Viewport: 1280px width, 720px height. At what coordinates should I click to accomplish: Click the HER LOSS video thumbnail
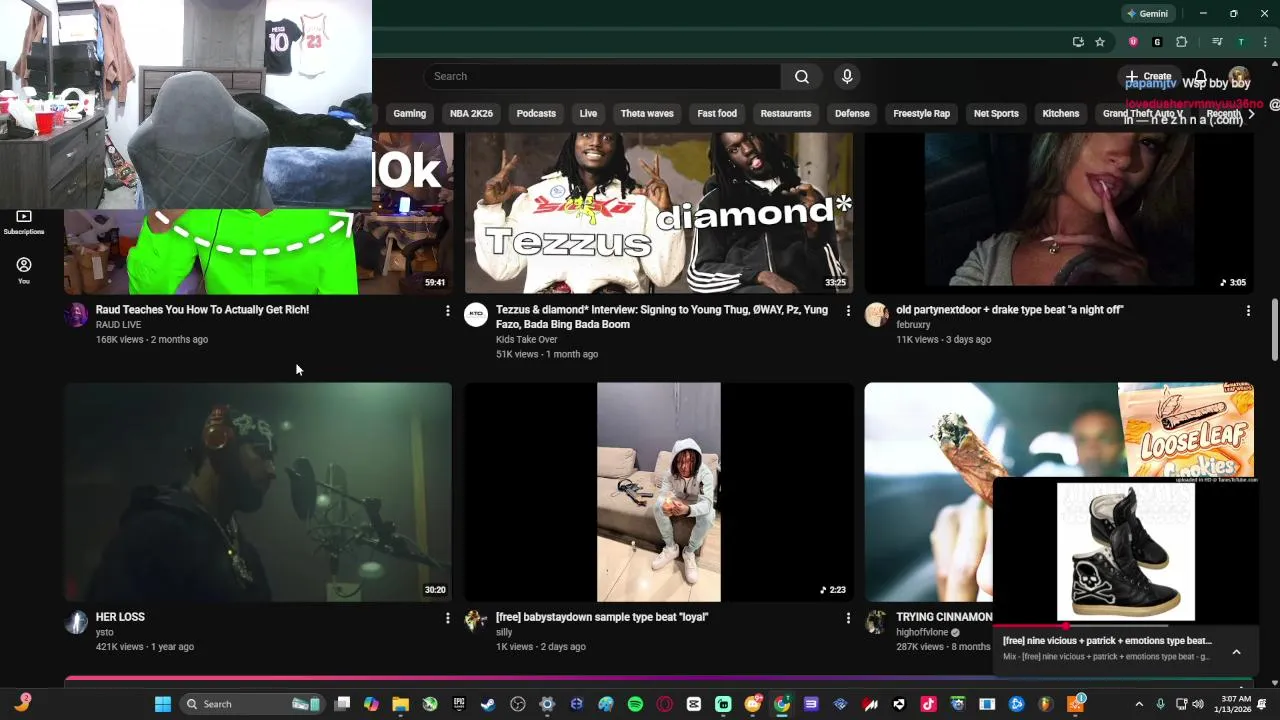[258, 492]
